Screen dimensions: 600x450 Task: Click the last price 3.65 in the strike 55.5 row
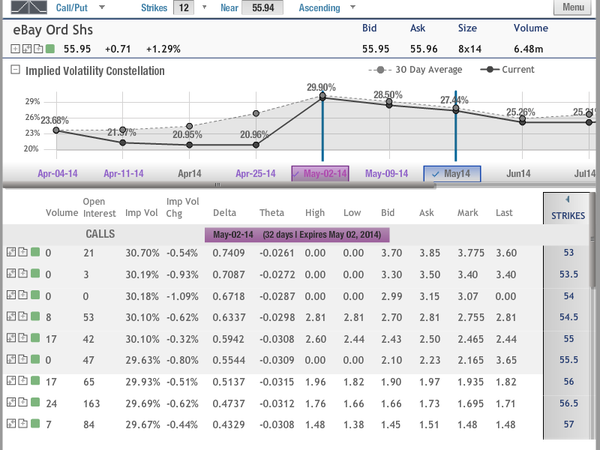pos(506,360)
